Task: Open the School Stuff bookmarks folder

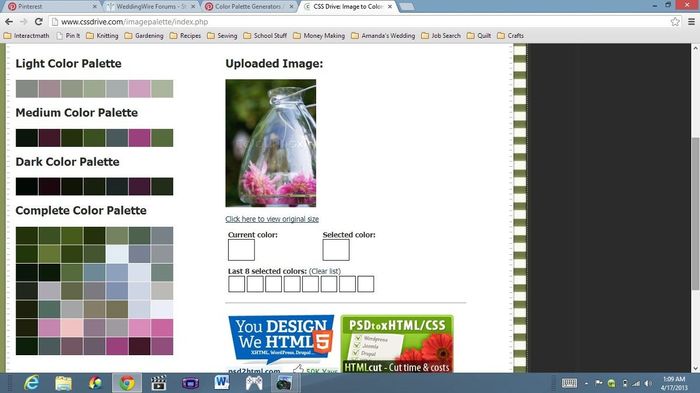Action: tap(265, 36)
